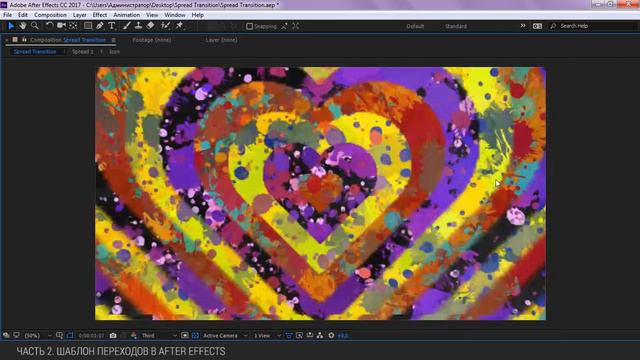Viewport: 640px width, 360px height.
Task: Toggle region of interest
Action: 185,336
